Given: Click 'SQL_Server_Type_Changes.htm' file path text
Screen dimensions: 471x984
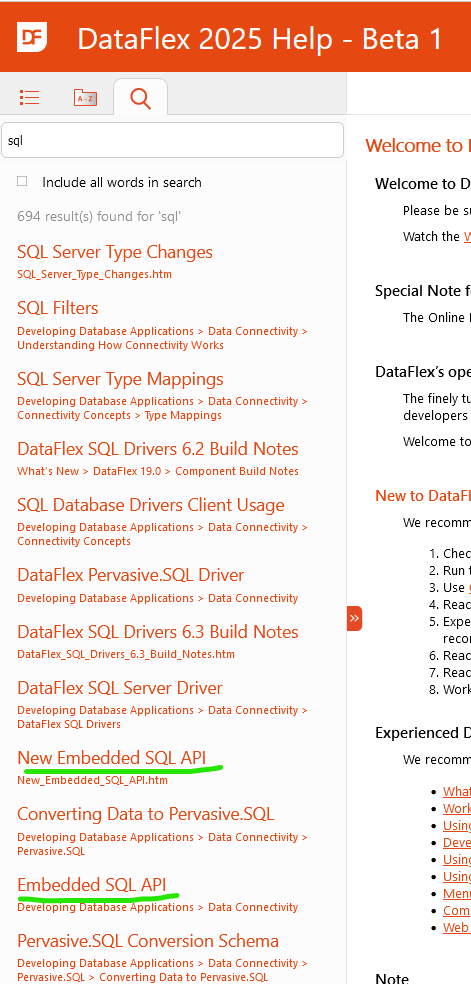Looking at the screenshot, I should [94, 274].
